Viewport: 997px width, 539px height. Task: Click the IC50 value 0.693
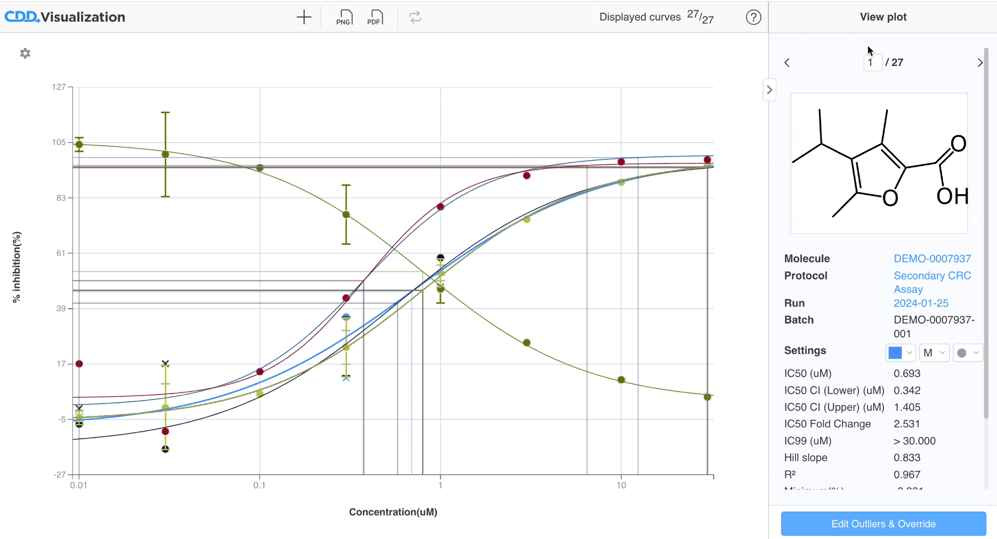907,373
